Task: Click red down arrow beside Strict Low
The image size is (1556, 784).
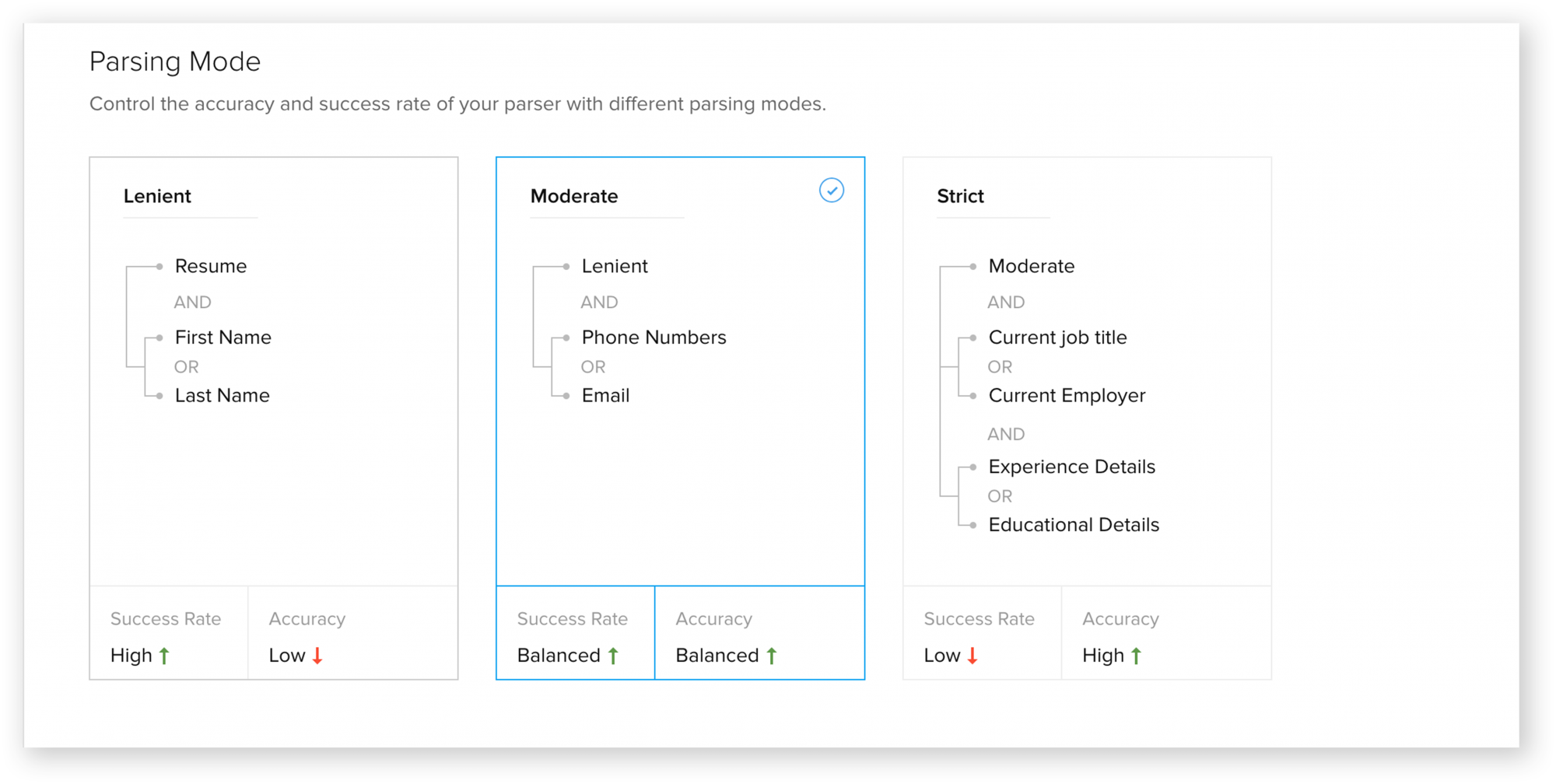Action: [x=972, y=656]
